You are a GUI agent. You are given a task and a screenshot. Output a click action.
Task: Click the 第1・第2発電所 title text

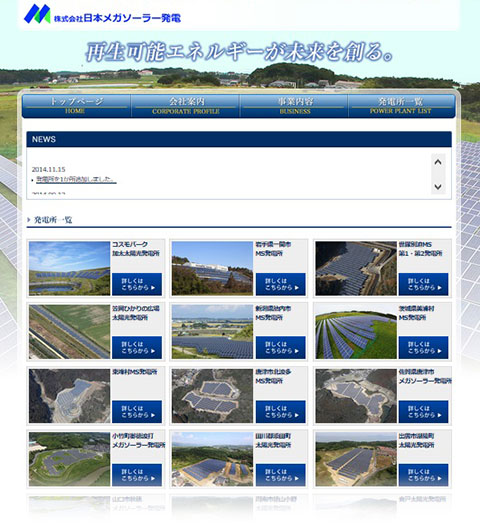(x=420, y=249)
